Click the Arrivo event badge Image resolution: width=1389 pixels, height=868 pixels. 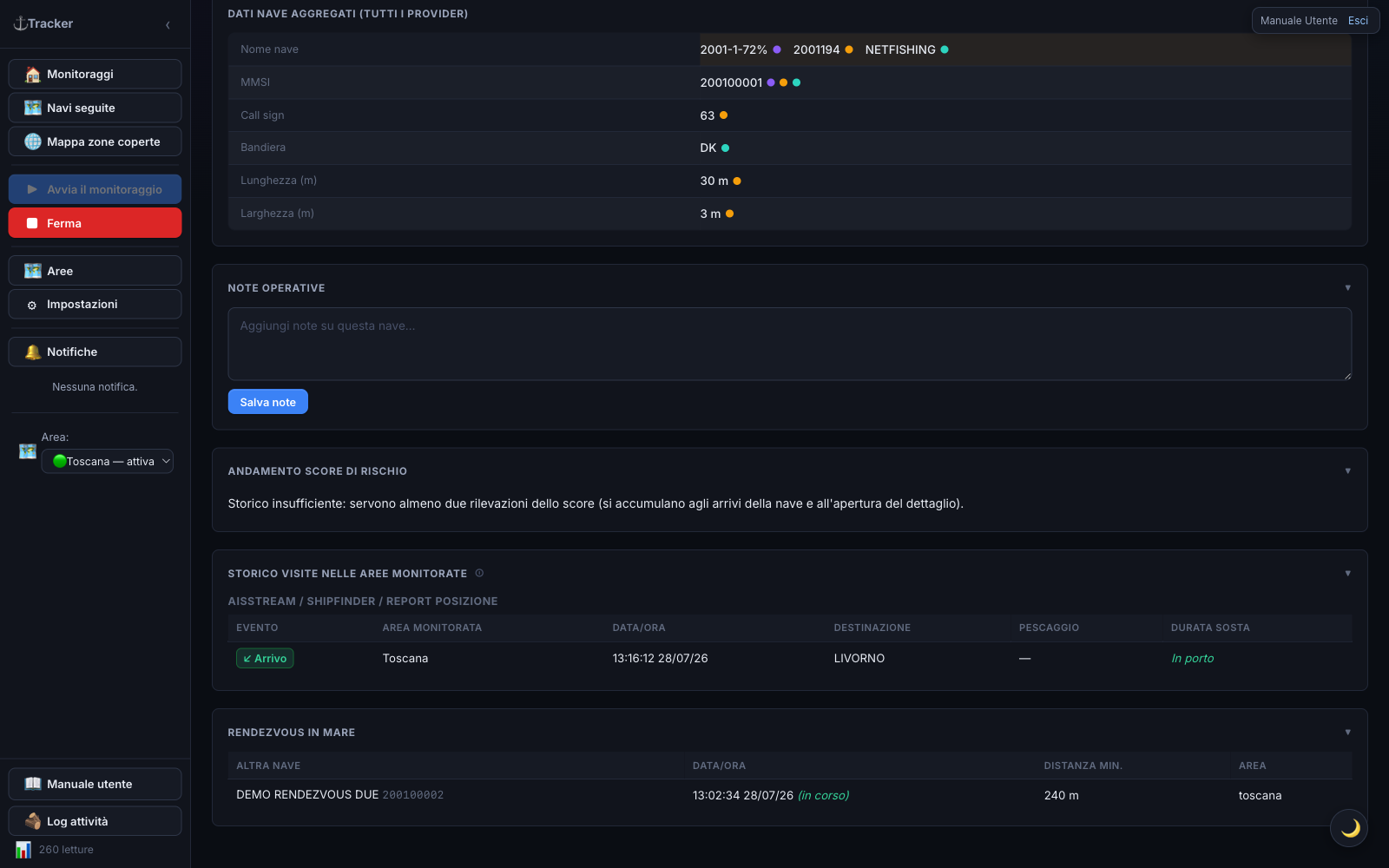point(265,659)
